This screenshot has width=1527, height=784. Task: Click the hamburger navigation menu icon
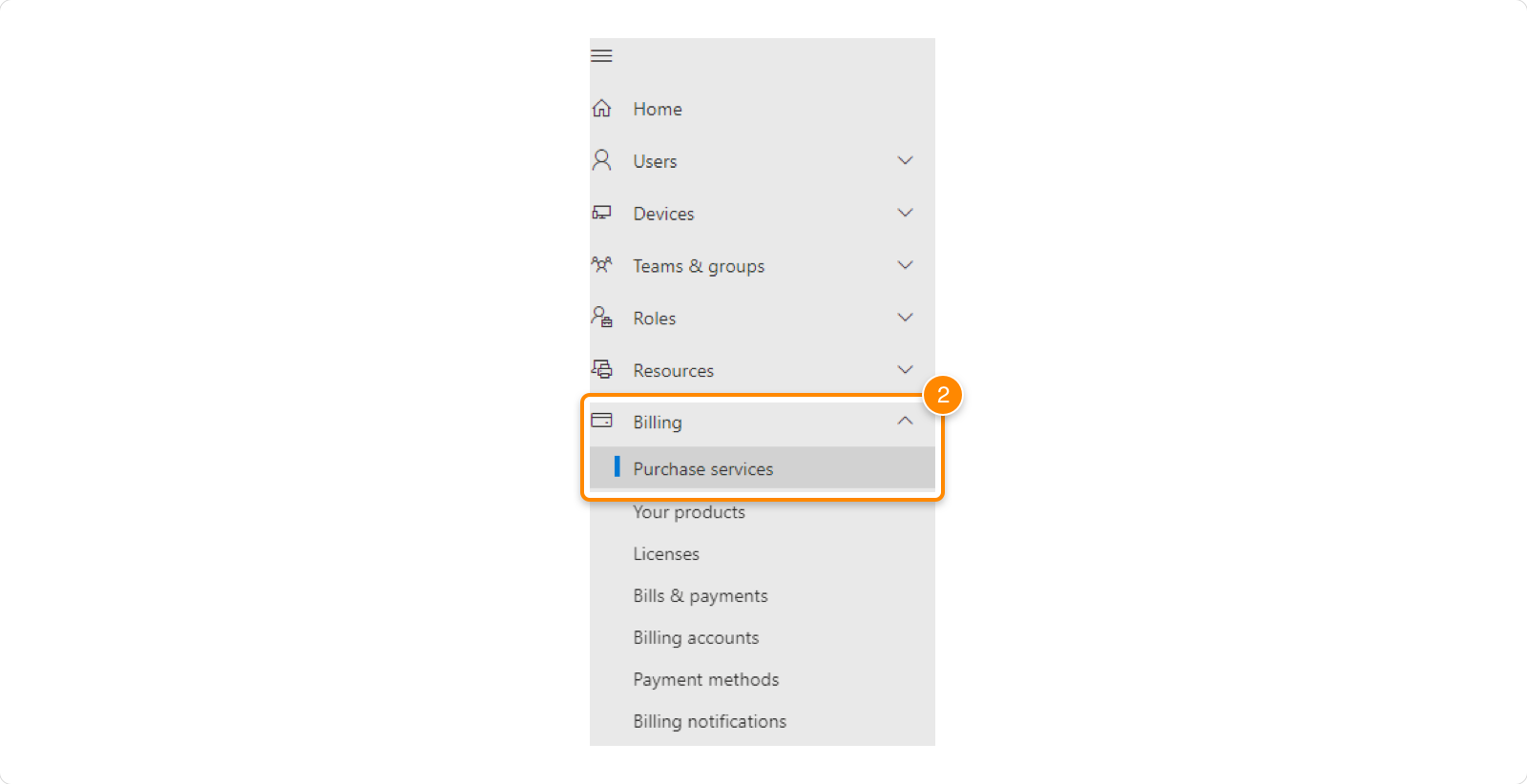(601, 55)
